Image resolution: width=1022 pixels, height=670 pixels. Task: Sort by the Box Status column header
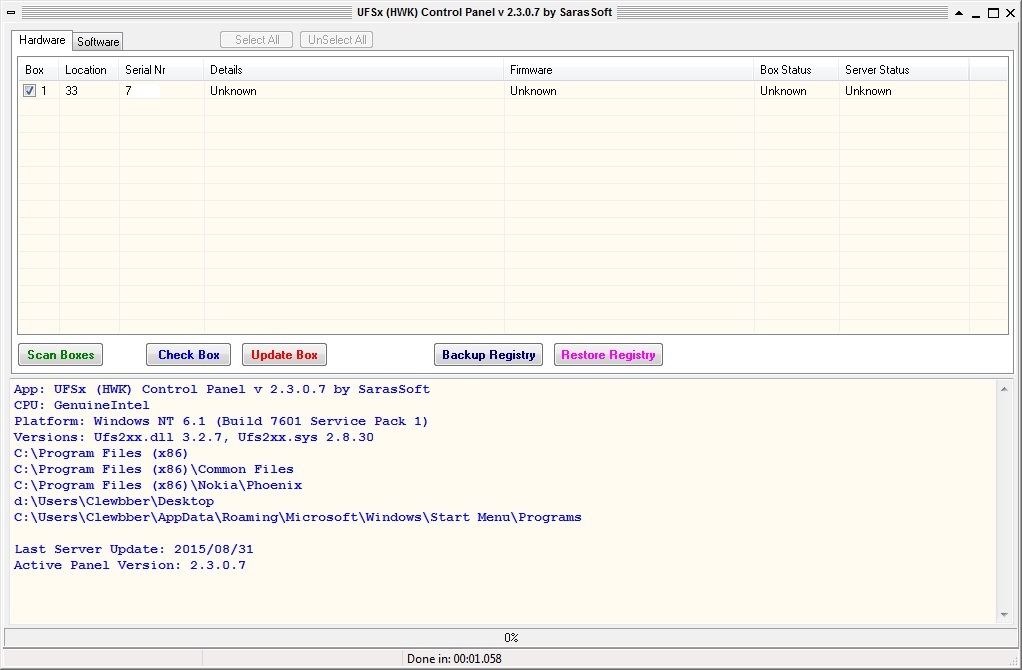[x=796, y=70]
